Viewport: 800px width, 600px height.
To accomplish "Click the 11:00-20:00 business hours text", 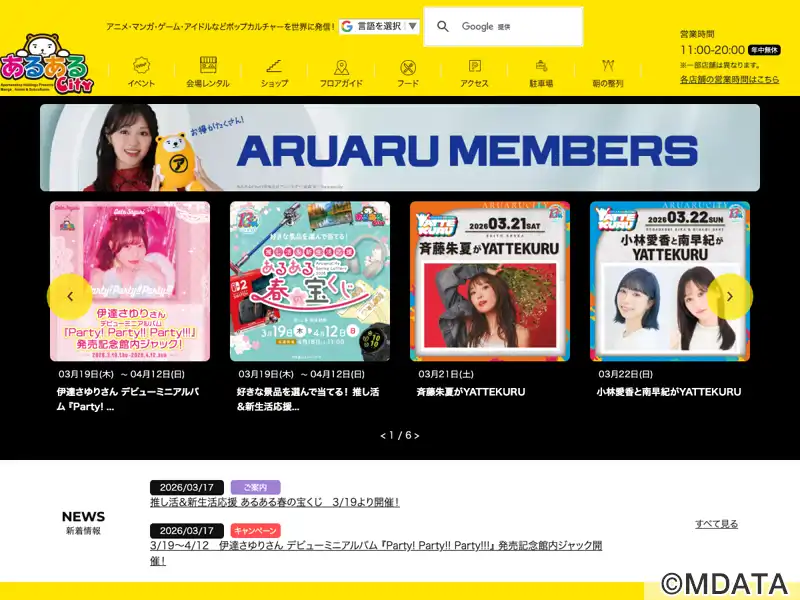I will 712,50.
